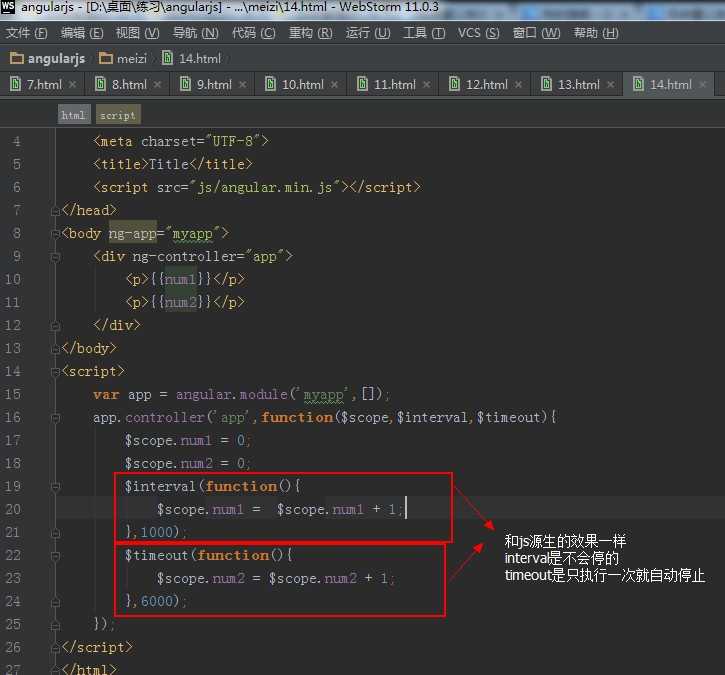Close the 14.html tab

[703, 85]
